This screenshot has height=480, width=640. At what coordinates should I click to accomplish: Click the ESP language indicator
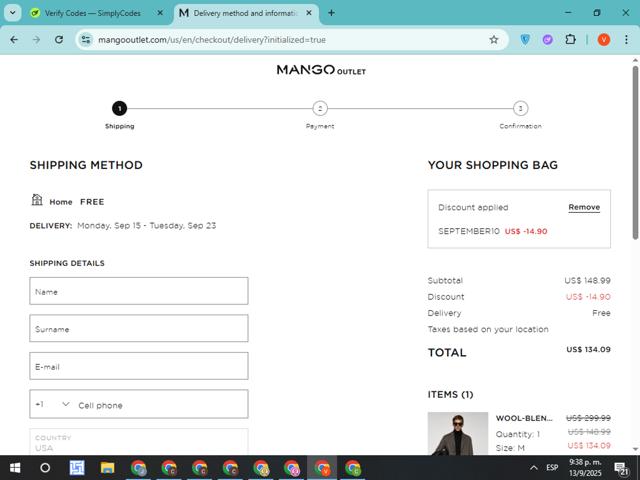(x=552, y=468)
